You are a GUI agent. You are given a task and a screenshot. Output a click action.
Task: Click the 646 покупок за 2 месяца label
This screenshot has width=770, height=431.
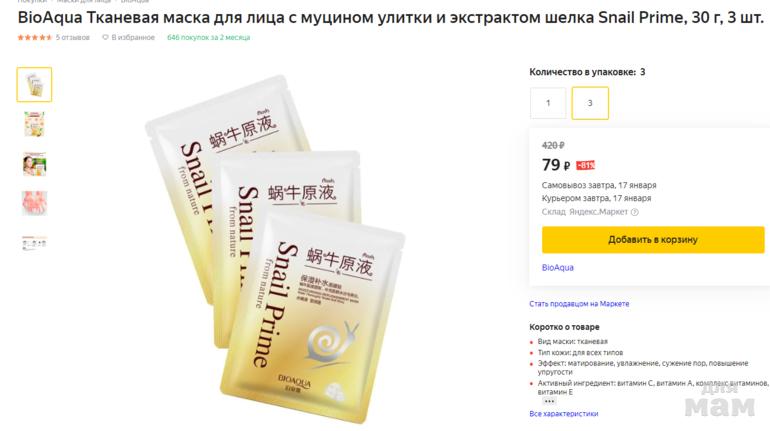pos(209,37)
